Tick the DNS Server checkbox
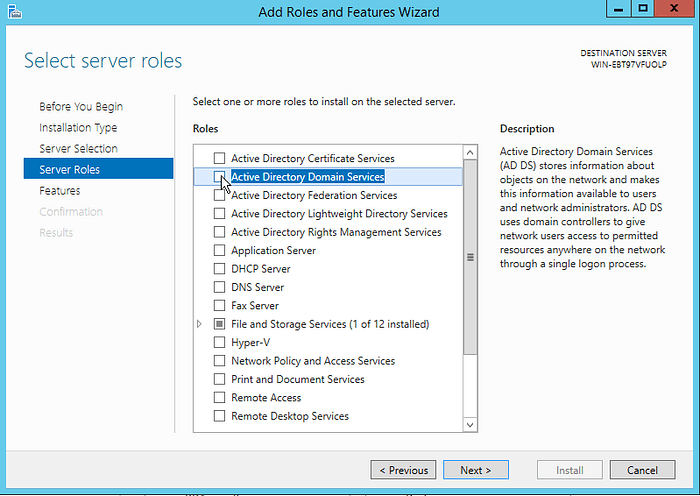 click(219, 288)
